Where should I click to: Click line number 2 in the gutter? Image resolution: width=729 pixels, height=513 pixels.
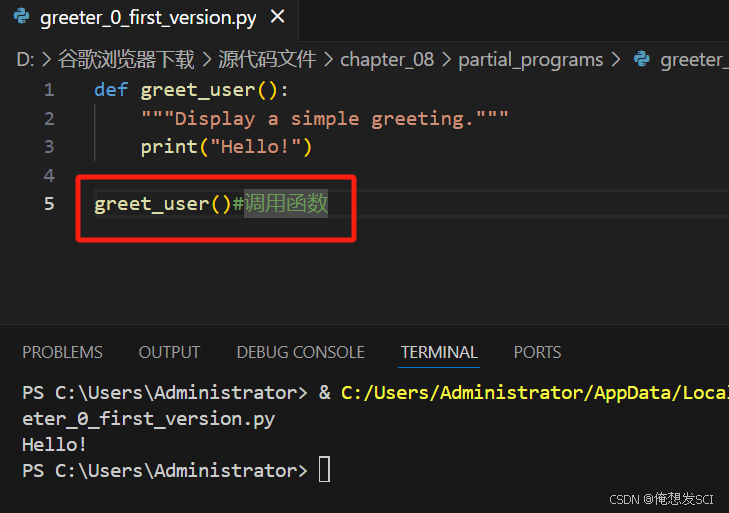[x=49, y=119]
